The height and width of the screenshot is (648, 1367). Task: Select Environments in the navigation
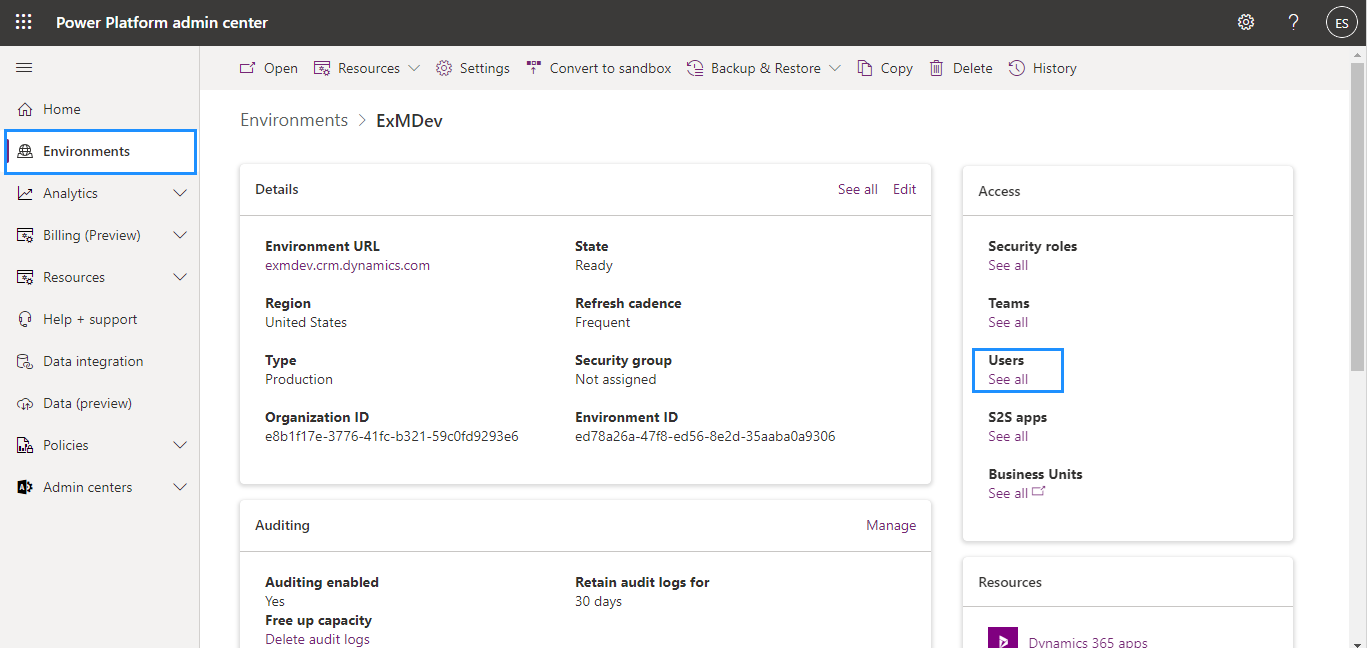100,151
